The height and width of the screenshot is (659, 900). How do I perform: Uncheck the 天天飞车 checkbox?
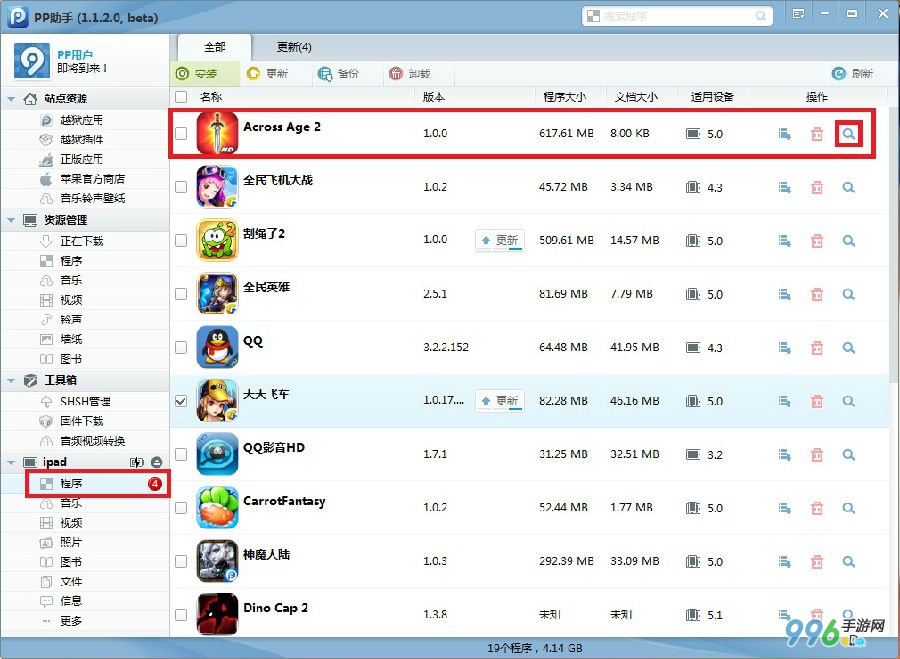tap(181, 401)
